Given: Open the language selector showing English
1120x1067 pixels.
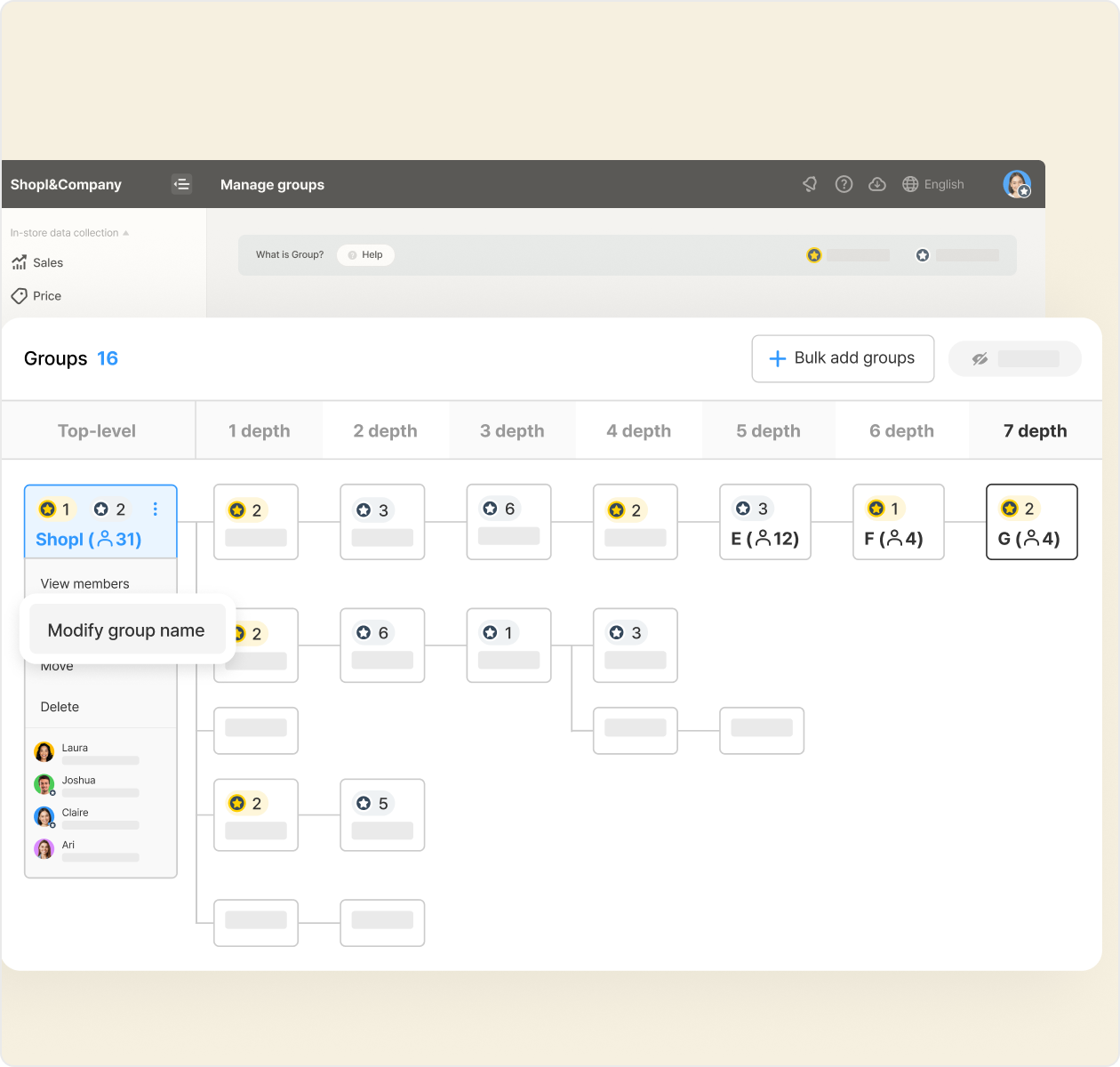Looking at the screenshot, I should 934,184.
